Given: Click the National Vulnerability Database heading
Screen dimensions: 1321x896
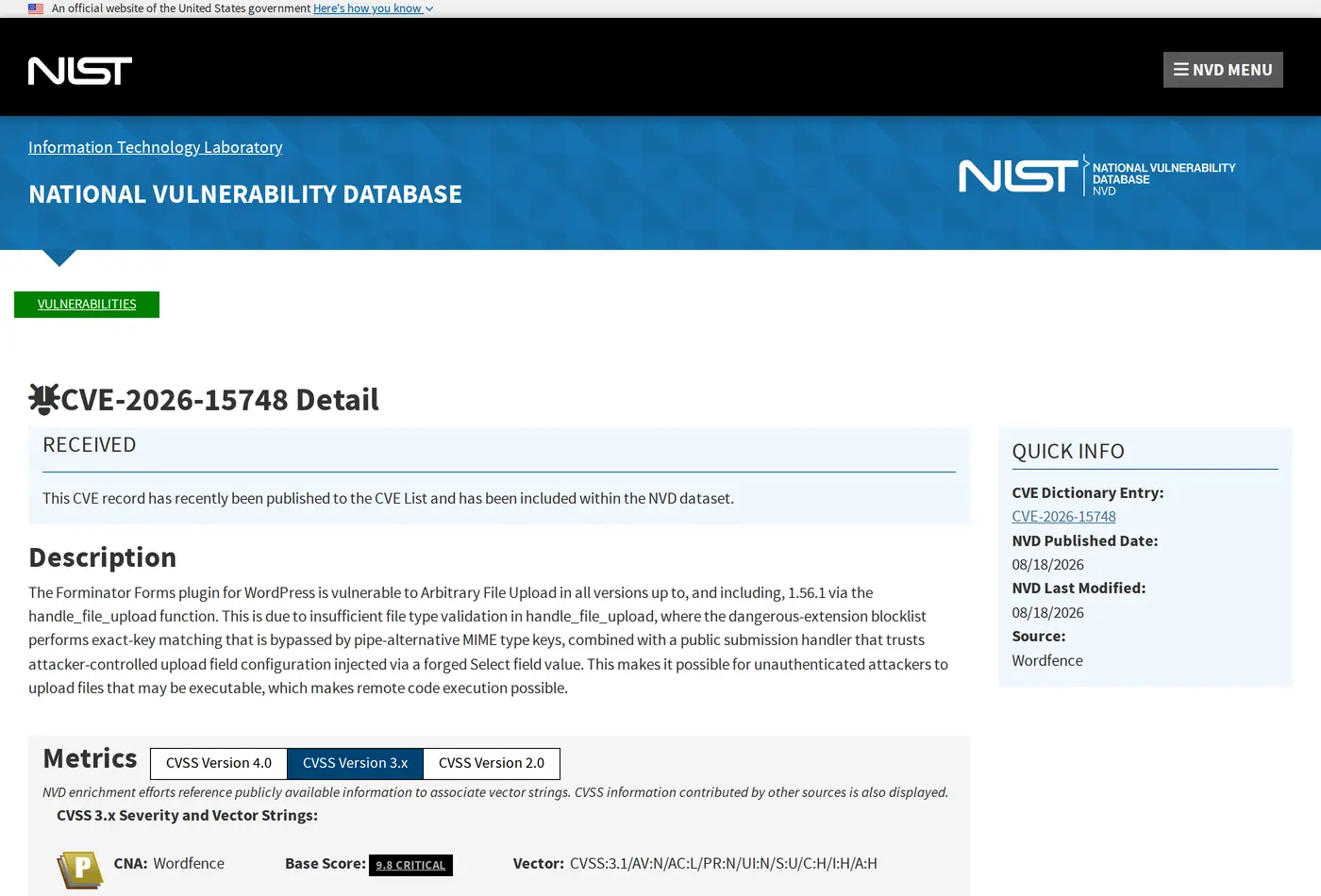Looking at the screenshot, I should [x=245, y=194].
